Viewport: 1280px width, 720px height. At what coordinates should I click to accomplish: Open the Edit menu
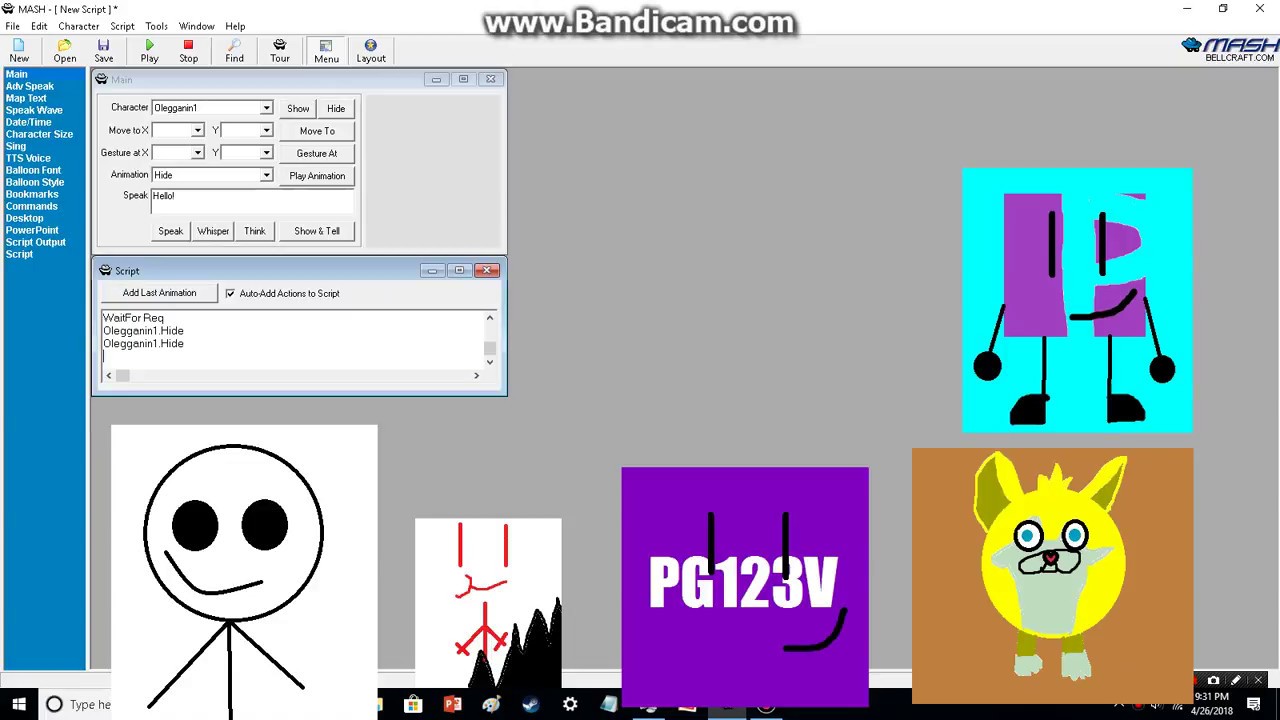[39, 26]
